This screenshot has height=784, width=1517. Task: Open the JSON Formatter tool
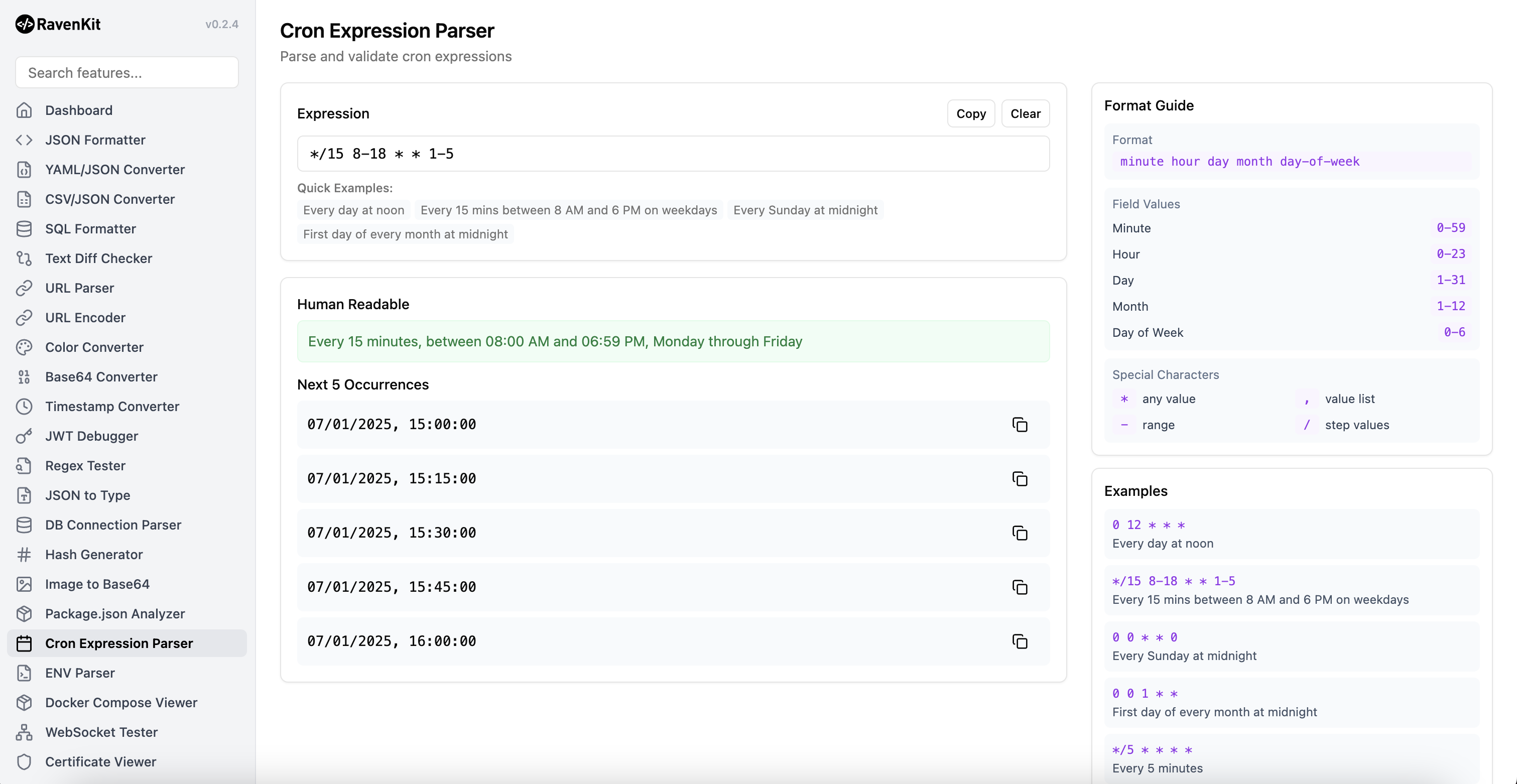95,140
